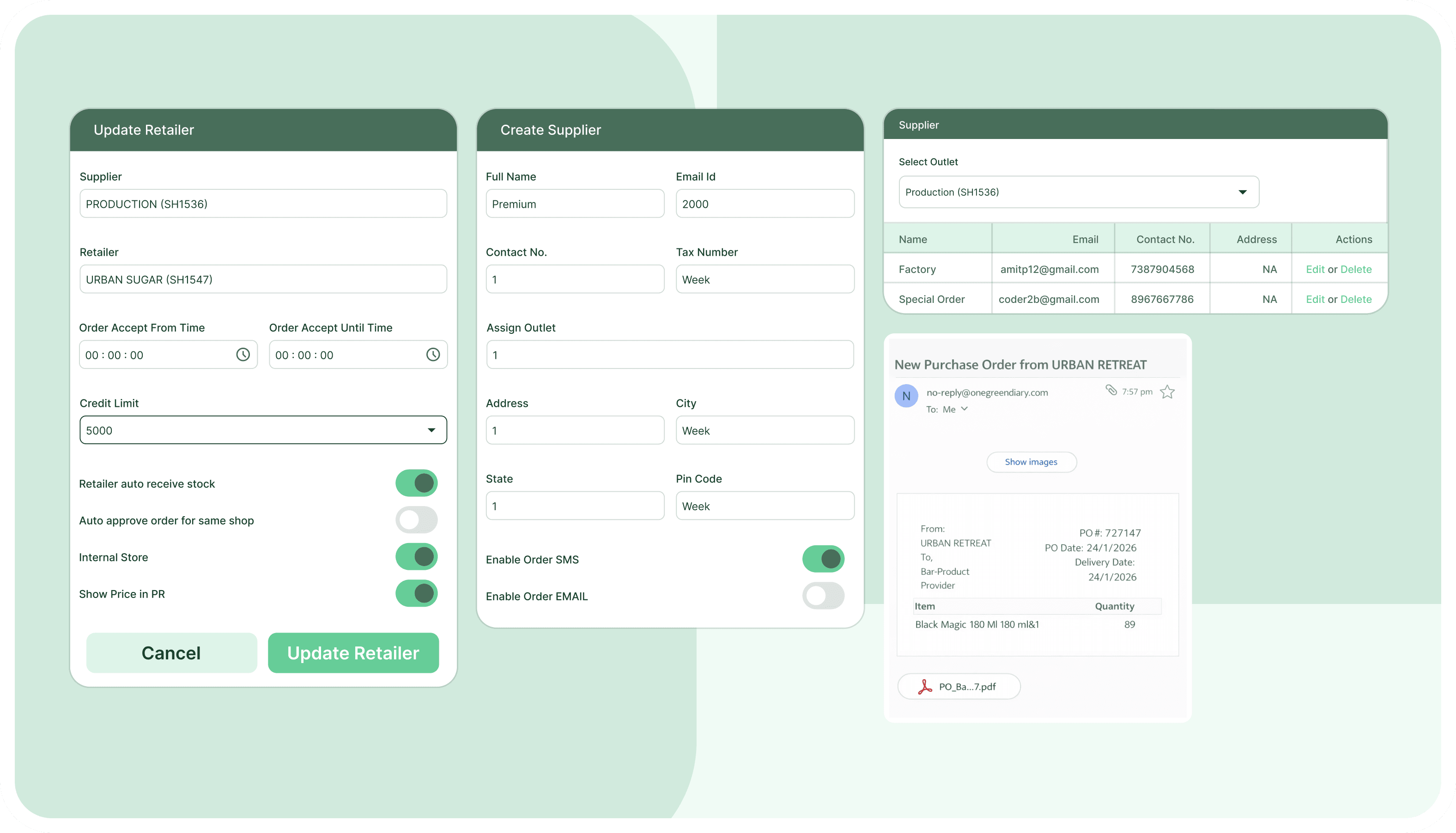Viewport: 1456px width, 833px height.
Task: Edit the Factory supplier entry
Action: [1316, 269]
